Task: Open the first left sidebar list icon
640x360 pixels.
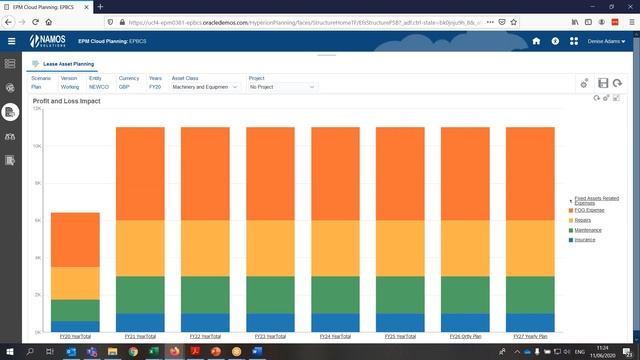Action: click(10, 64)
